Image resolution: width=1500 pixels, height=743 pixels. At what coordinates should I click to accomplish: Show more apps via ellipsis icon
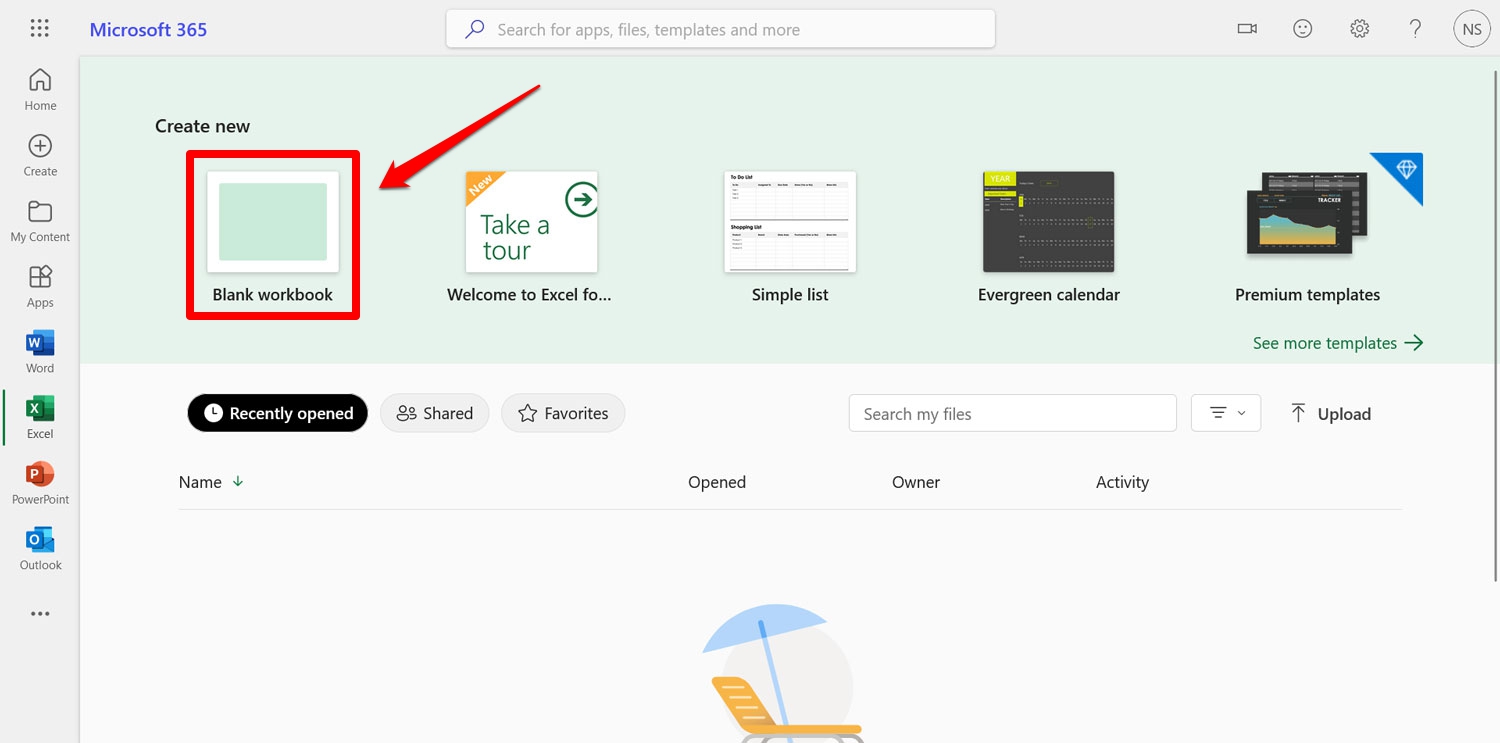click(40, 614)
